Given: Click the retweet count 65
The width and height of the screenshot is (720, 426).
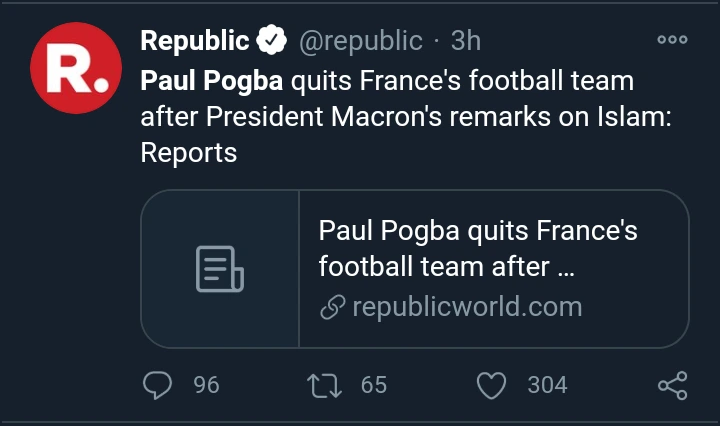Looking at the screenshot, I should tap(374, 385).
